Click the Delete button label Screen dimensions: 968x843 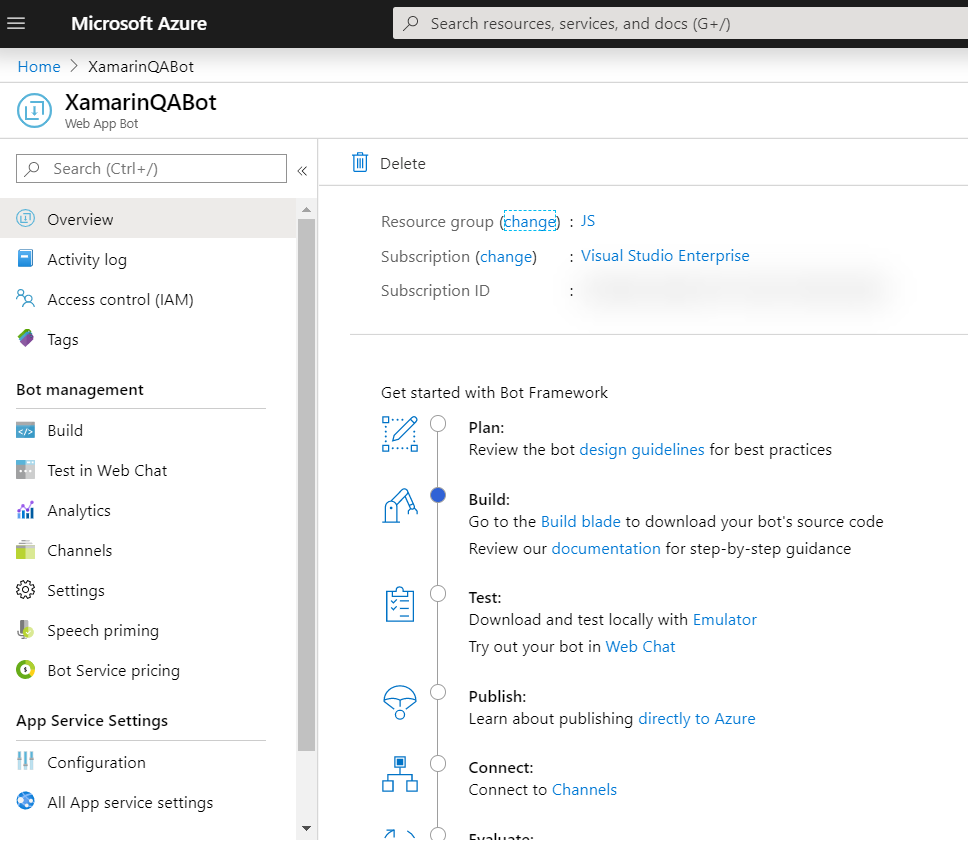[403, 164]
